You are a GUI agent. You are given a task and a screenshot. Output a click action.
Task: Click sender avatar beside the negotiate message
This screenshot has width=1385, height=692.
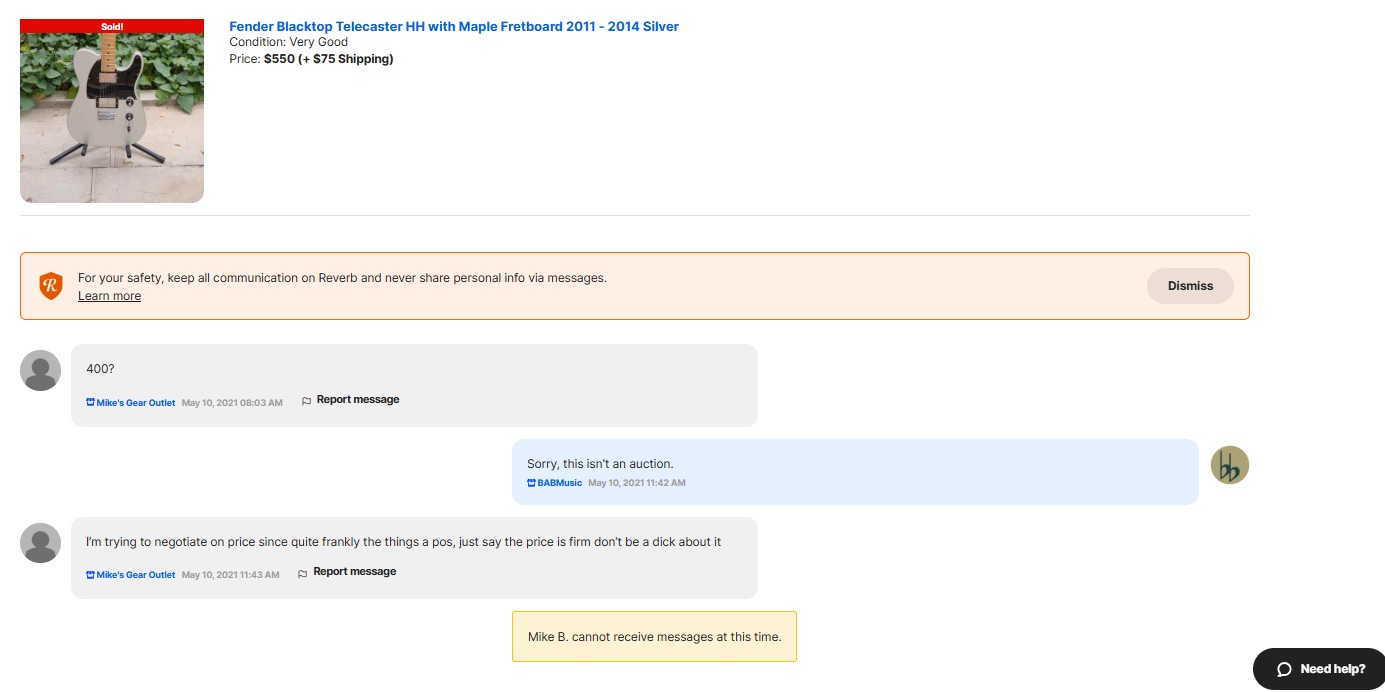[41, 543]
